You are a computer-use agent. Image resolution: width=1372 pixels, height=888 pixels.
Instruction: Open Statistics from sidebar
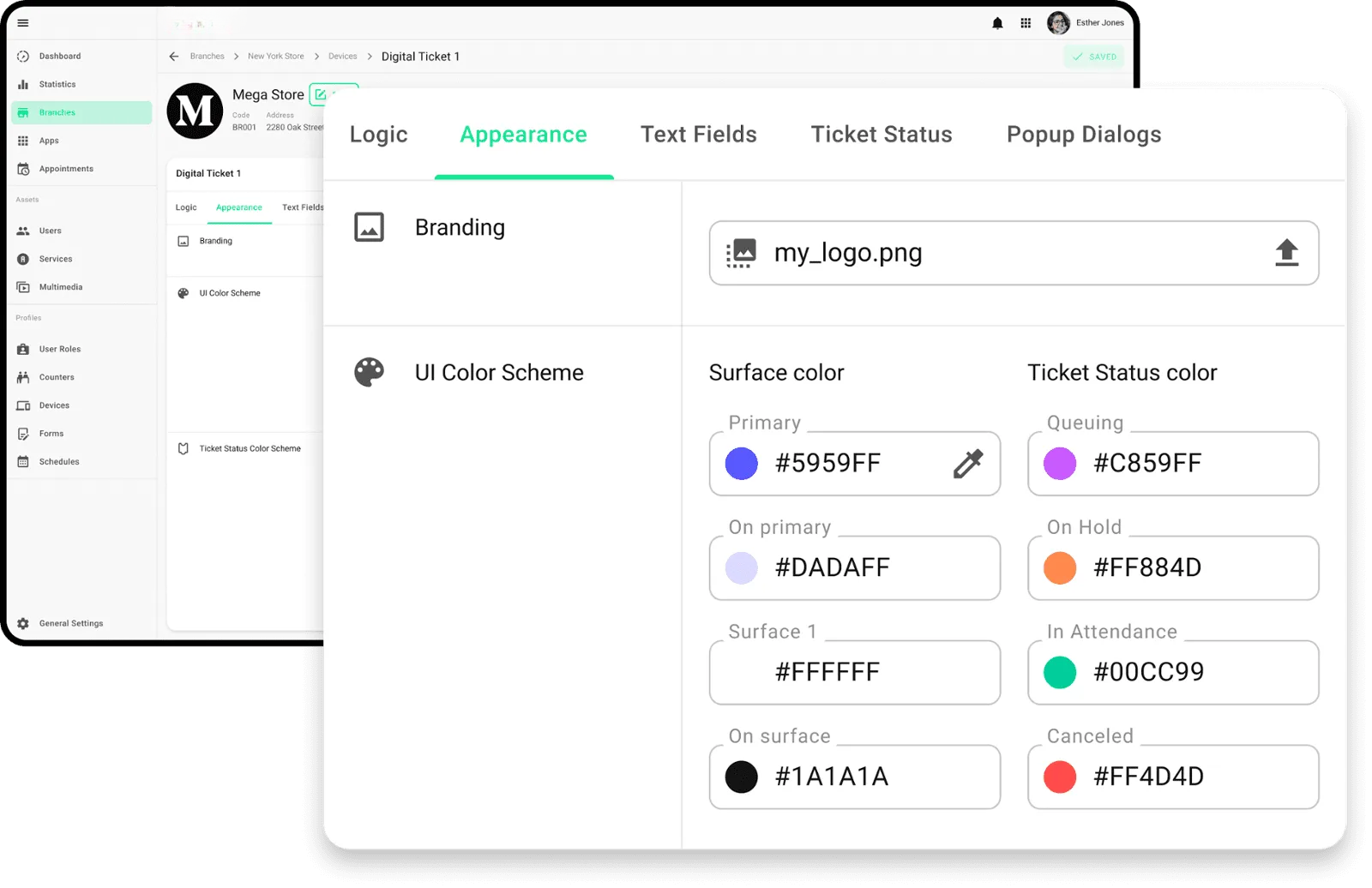57,84
